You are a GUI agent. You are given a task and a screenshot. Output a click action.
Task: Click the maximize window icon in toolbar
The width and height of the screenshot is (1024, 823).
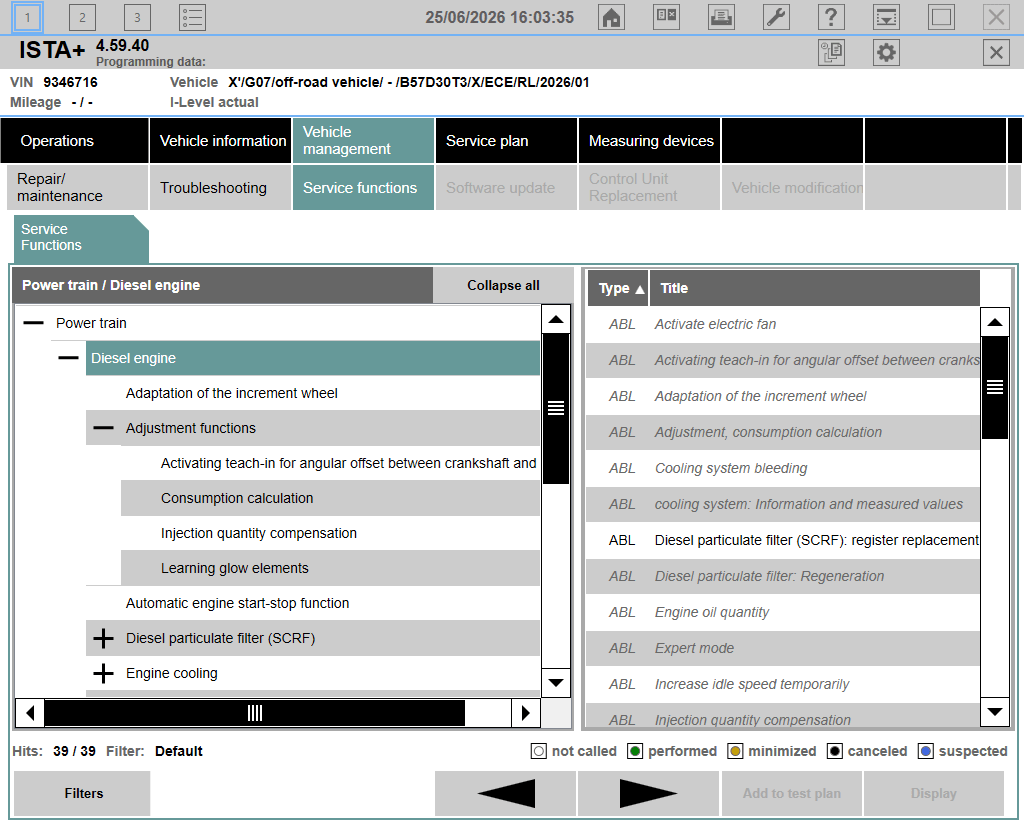(941, 18)
